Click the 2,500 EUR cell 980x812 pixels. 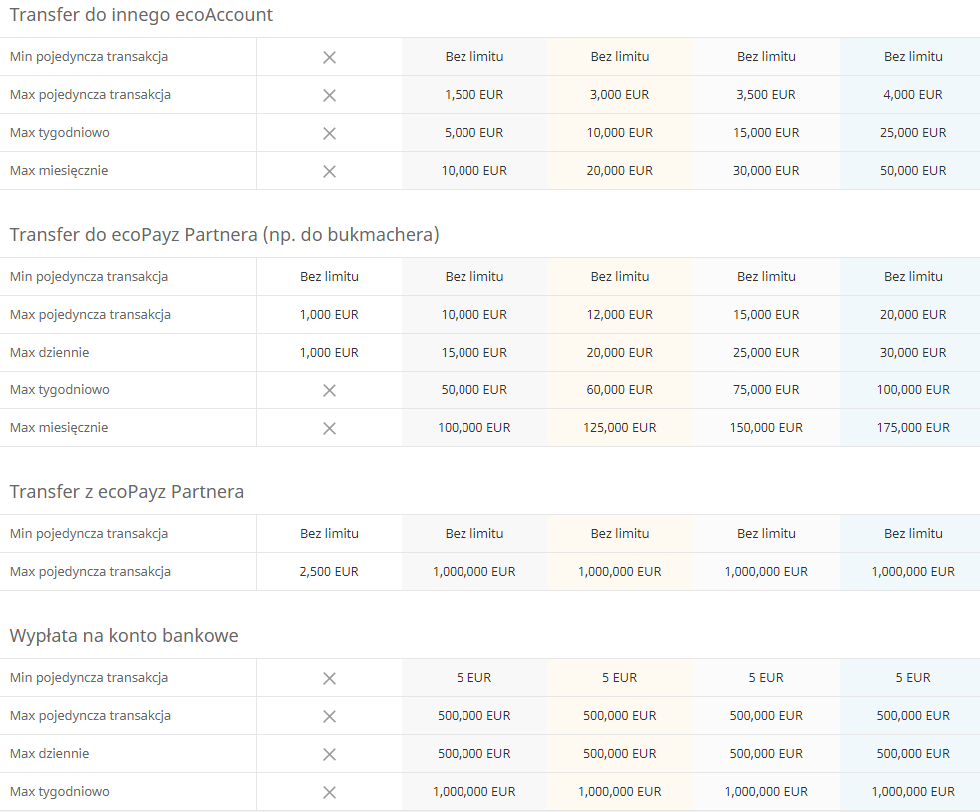(x=329, y=572)
